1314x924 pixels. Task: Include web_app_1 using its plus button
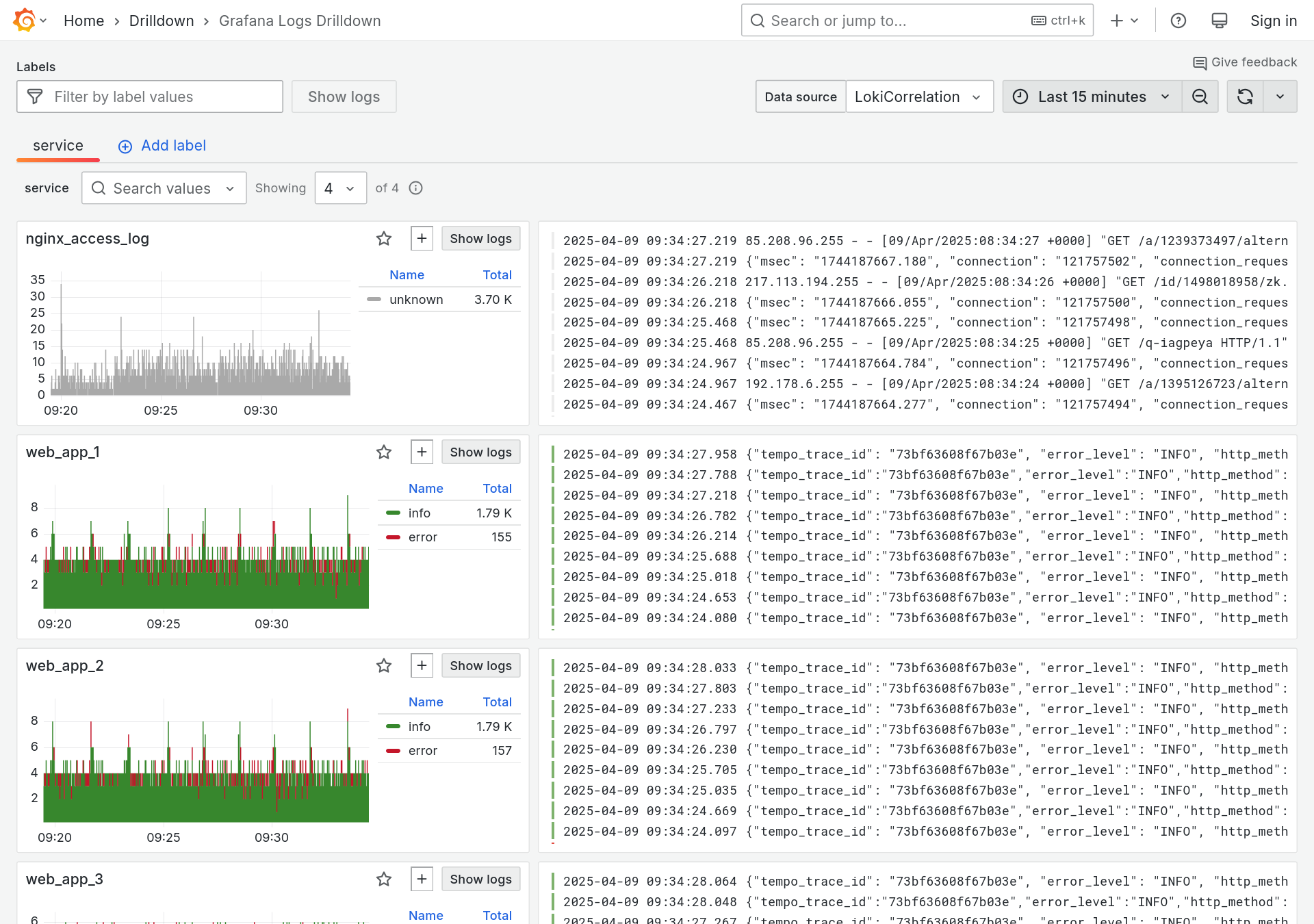pos(422,452)
